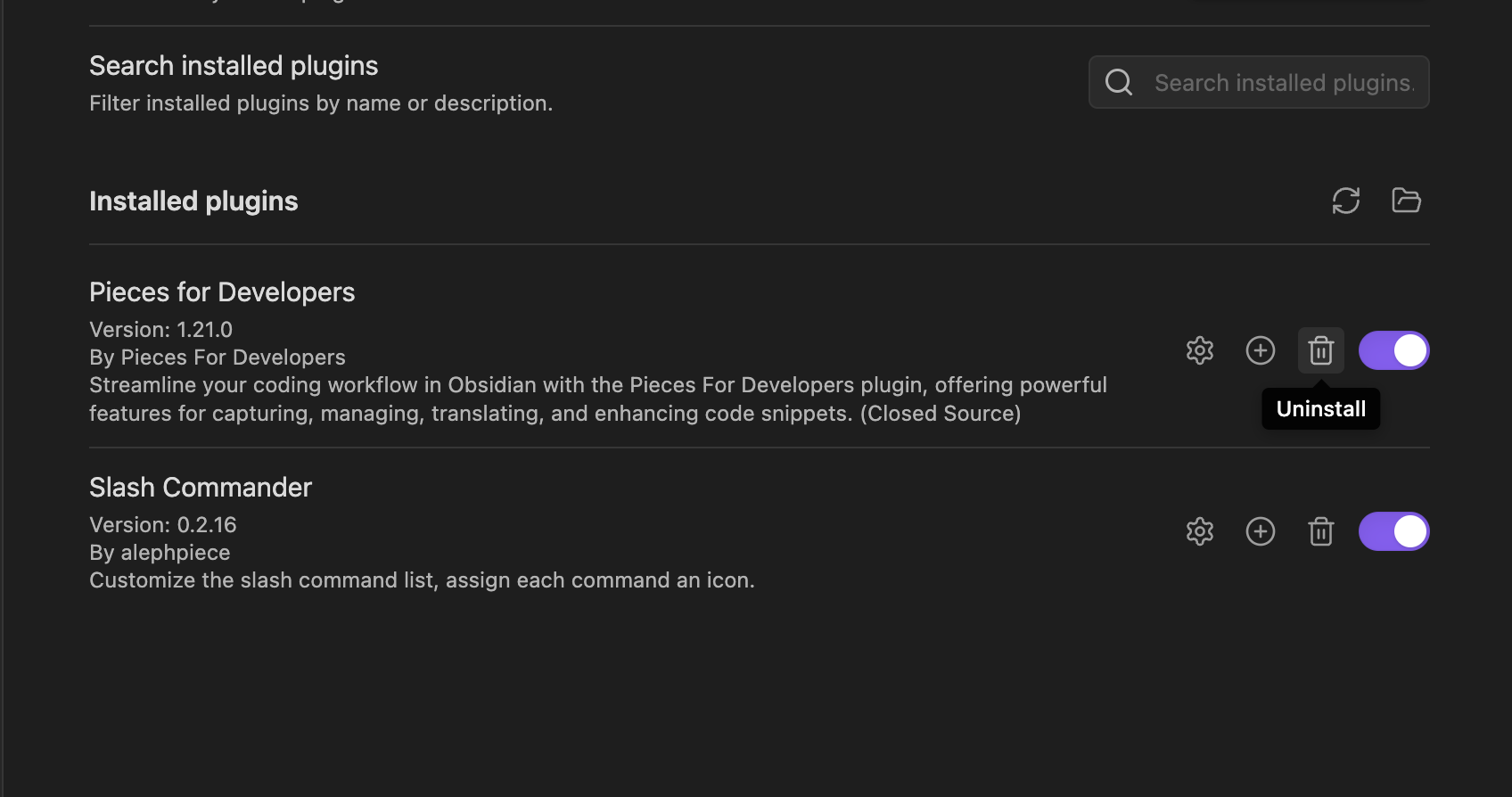Disable the Pieces for Developers plugin

click(1394, 350)
